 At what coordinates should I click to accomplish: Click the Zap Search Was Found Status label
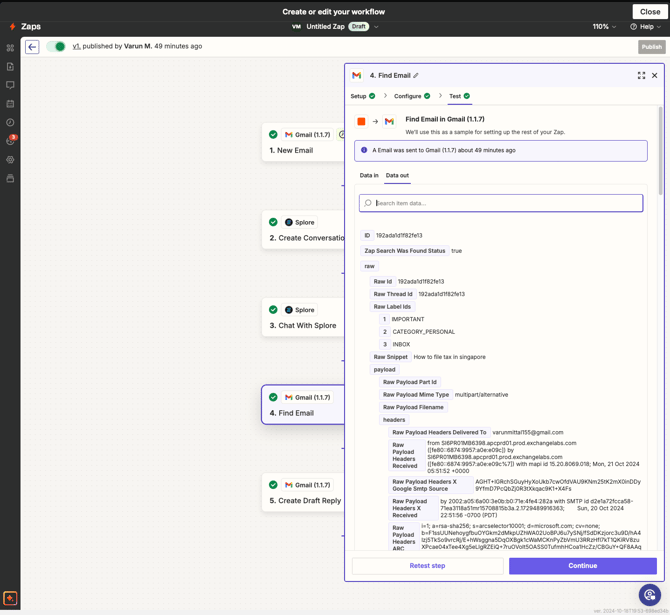[x=405, y=251]
